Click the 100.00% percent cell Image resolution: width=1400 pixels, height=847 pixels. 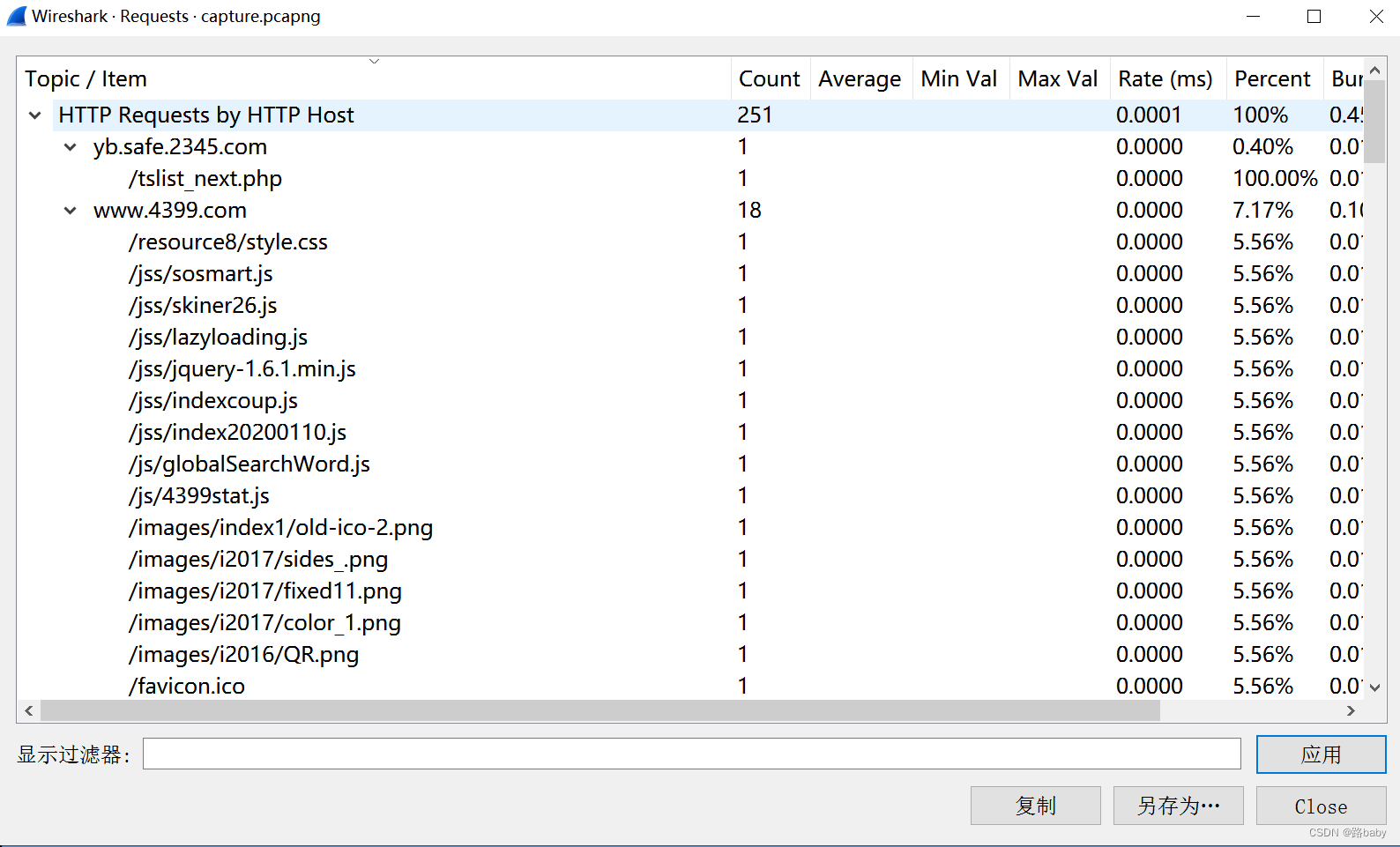pos(1275,179)
